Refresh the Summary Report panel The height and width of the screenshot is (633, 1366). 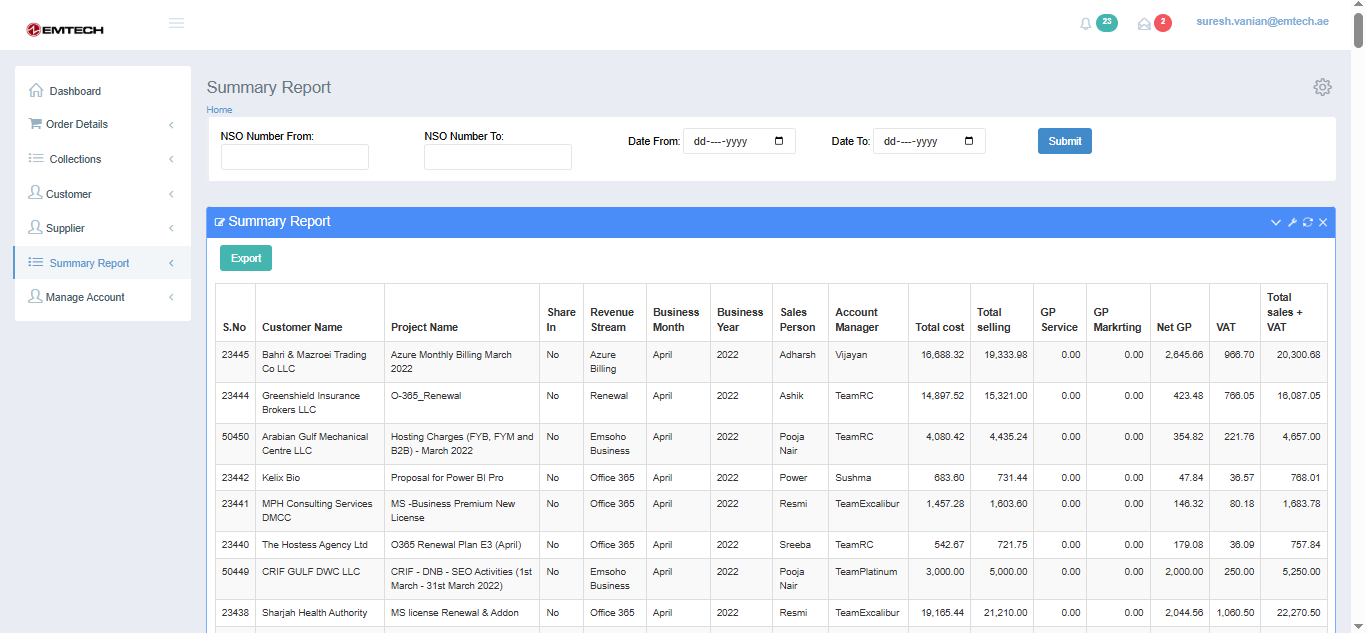(1307, 222)
